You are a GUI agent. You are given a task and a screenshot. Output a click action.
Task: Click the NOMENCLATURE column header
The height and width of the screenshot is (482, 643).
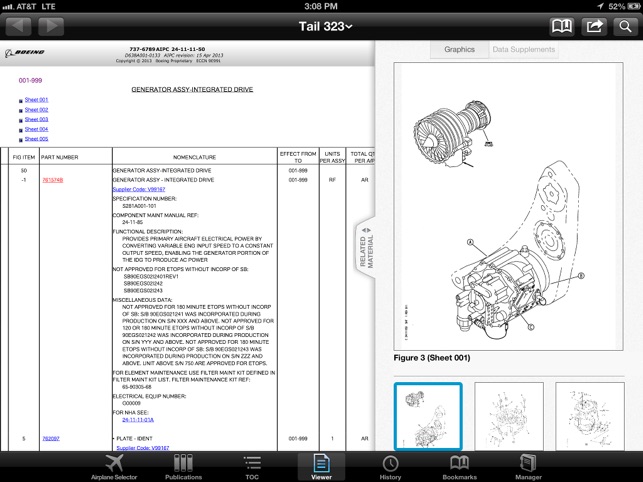[x=194, y=157]
